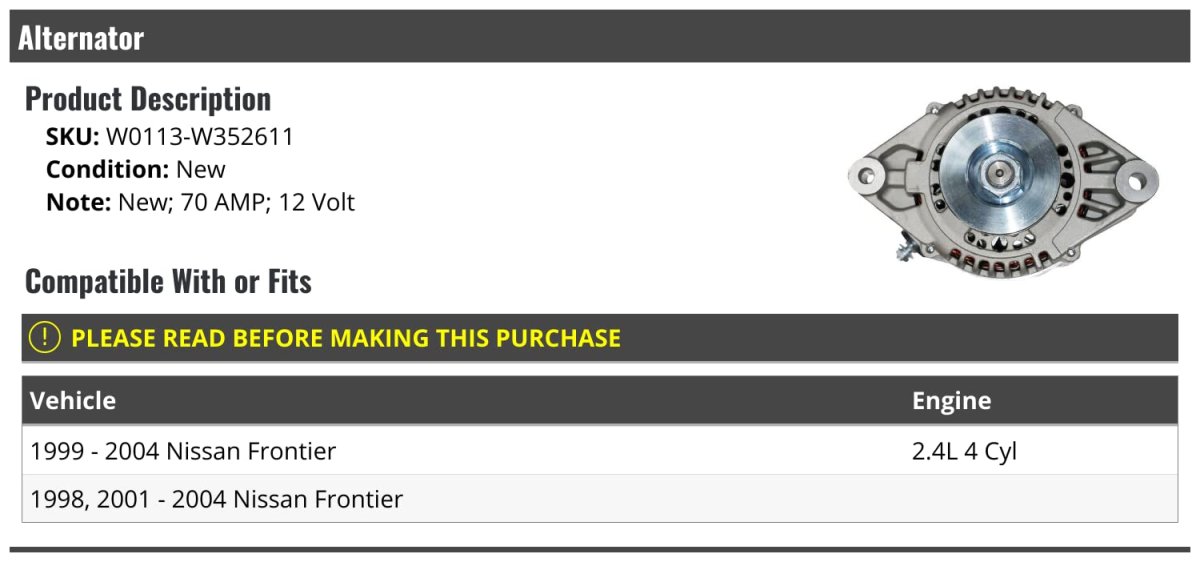Select the note text 70 AMP; 12 Volt
Viewport: 1200px width, 562px height.
(263, 202)
